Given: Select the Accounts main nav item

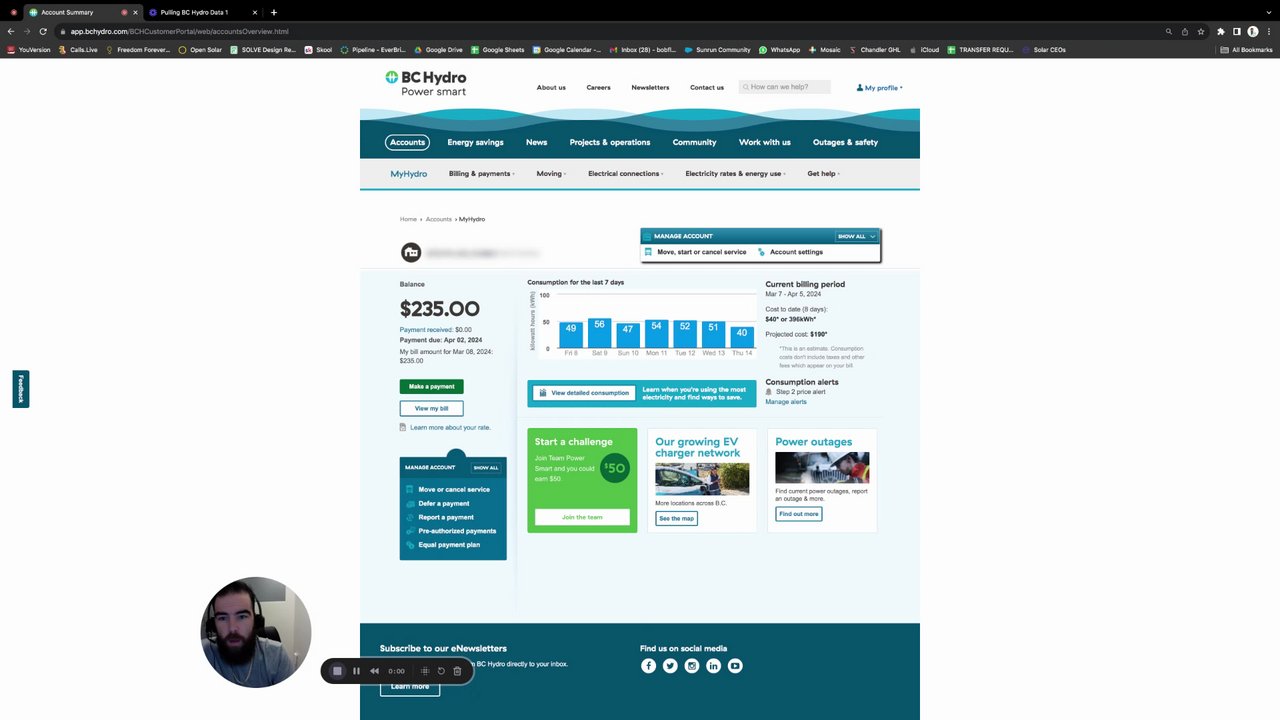Looking at the screenshot, I should [x=407, y=142].
